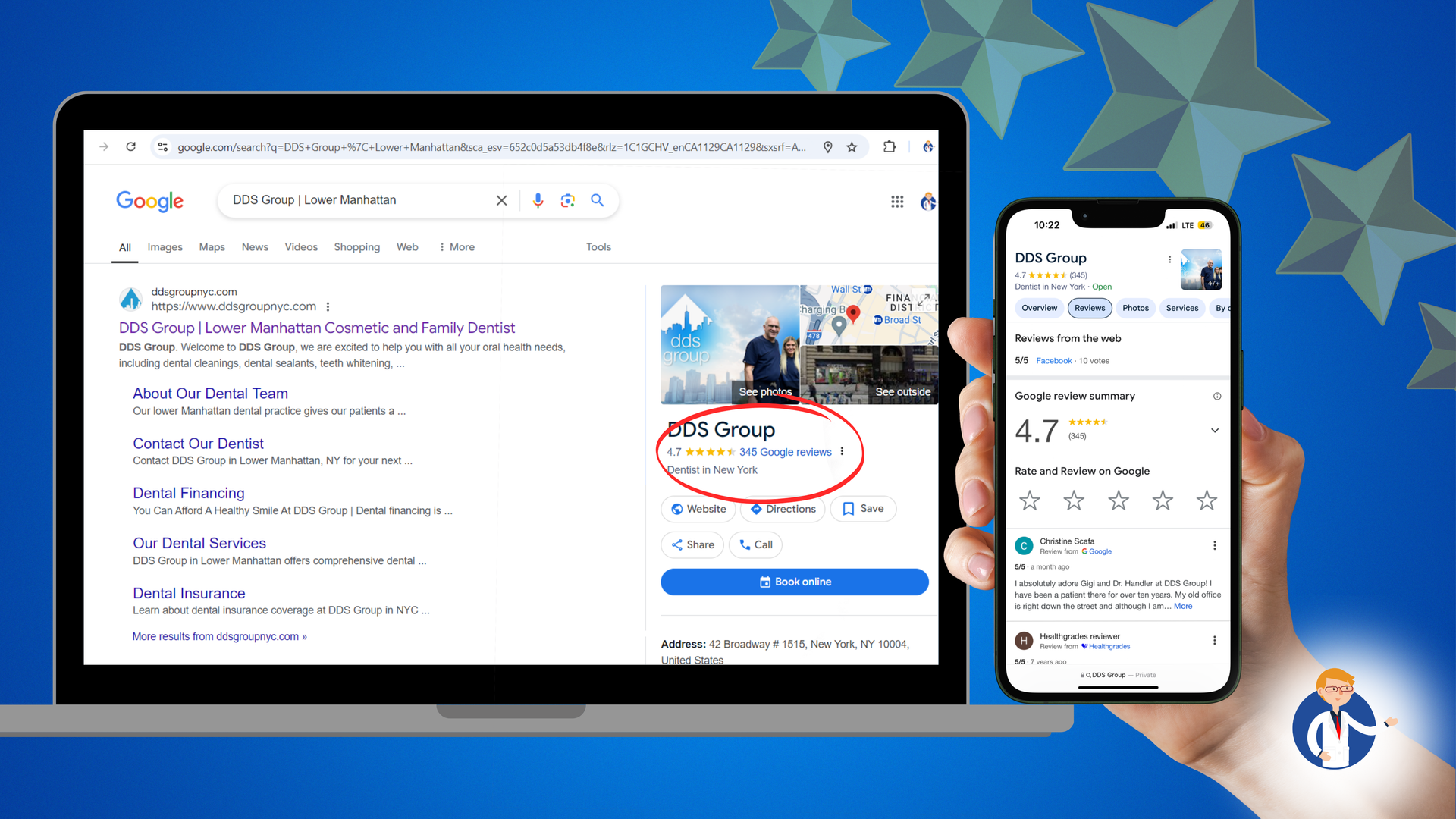This screenshot has width=1456, height=819.
Task: Open Contact Our Dentist link
Action: point(198,444)
